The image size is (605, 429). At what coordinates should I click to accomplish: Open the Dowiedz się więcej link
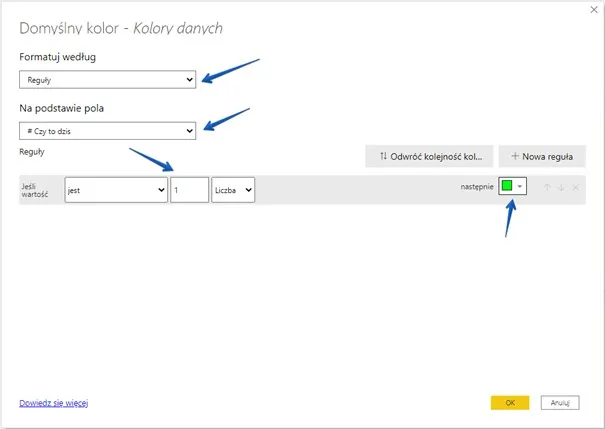[54, 402]
